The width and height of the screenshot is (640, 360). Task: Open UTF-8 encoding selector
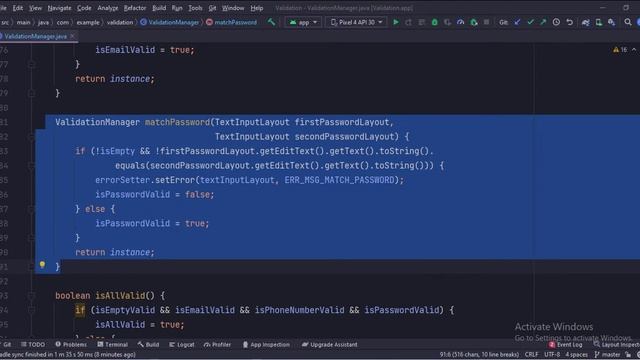pyautogui.click(x=552, y=354)
